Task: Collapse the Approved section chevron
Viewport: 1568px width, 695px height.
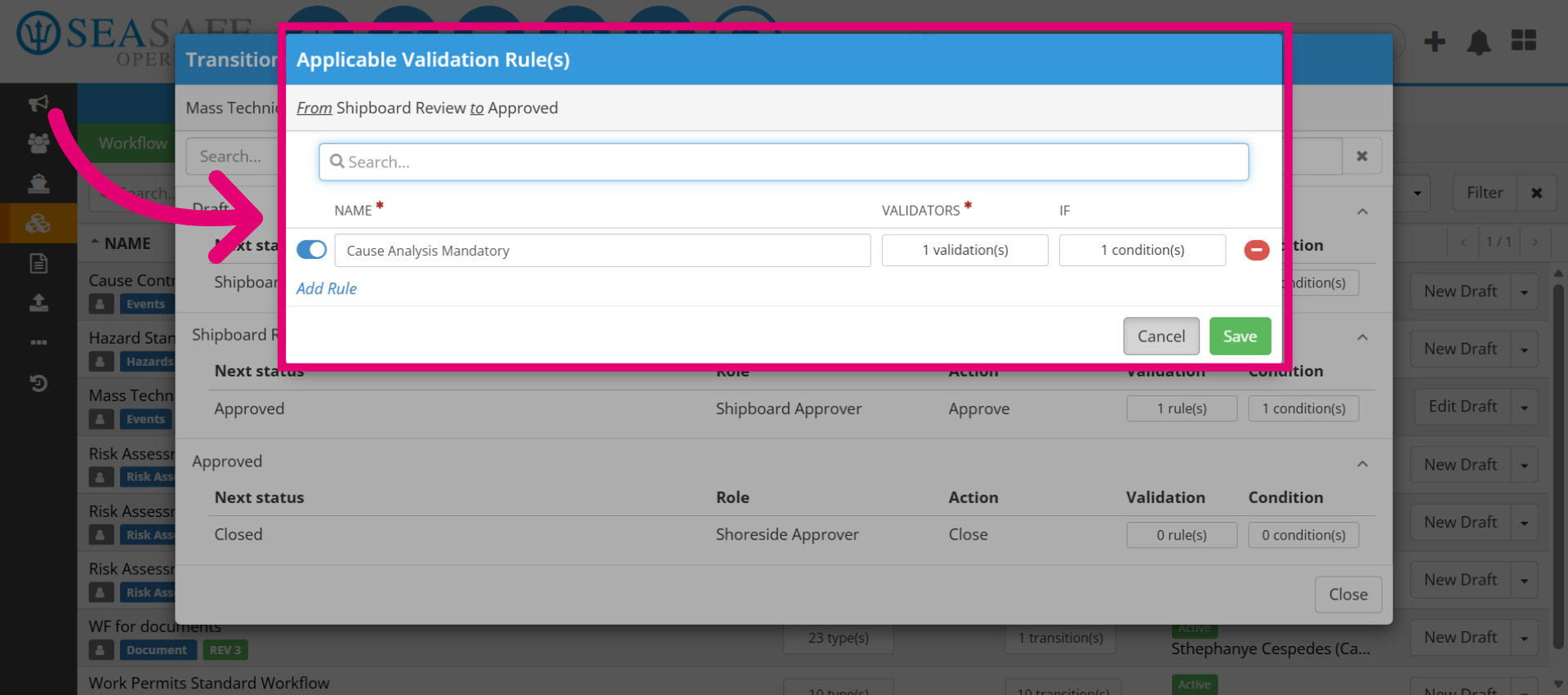Action: [1362, 464]
